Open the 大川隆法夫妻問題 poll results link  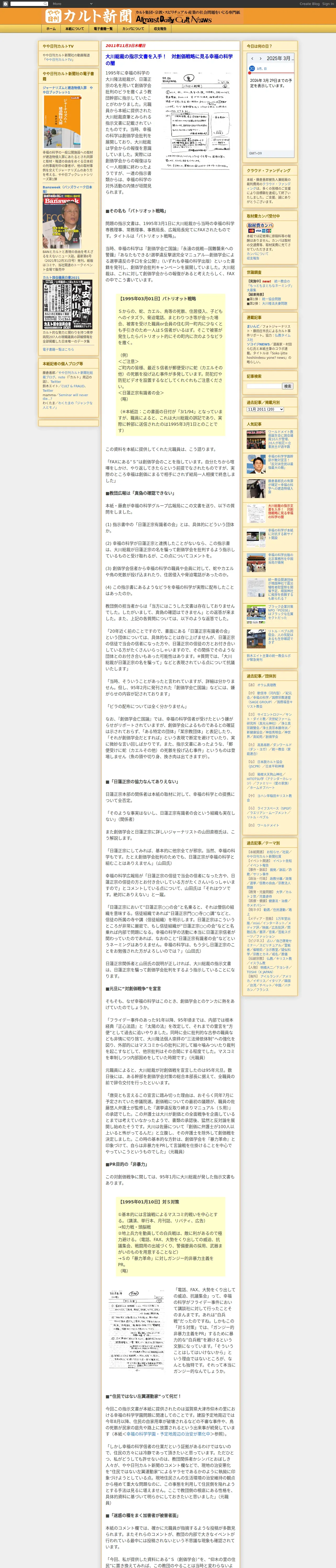[275, 303]
